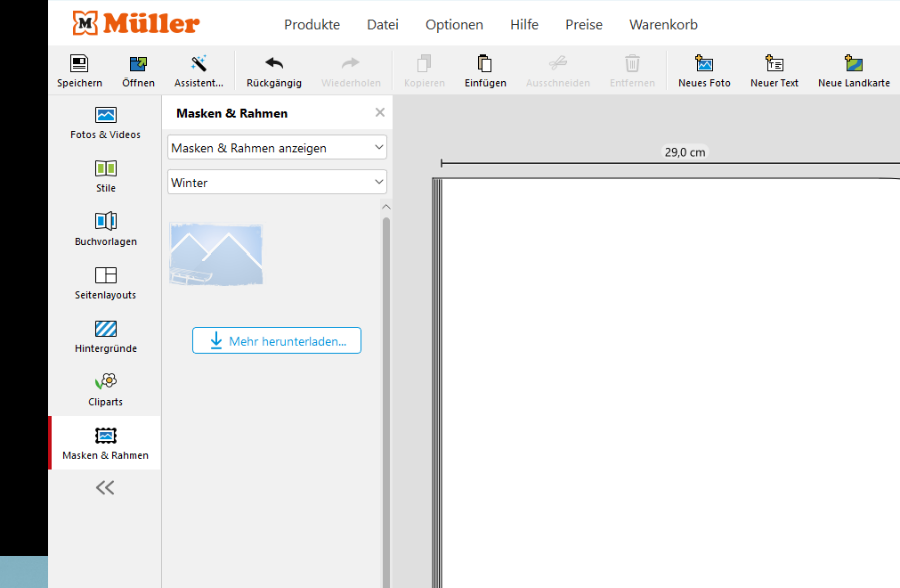
Task: Open the Fotos & Videos panel
Action: click(x=106, y=123)
